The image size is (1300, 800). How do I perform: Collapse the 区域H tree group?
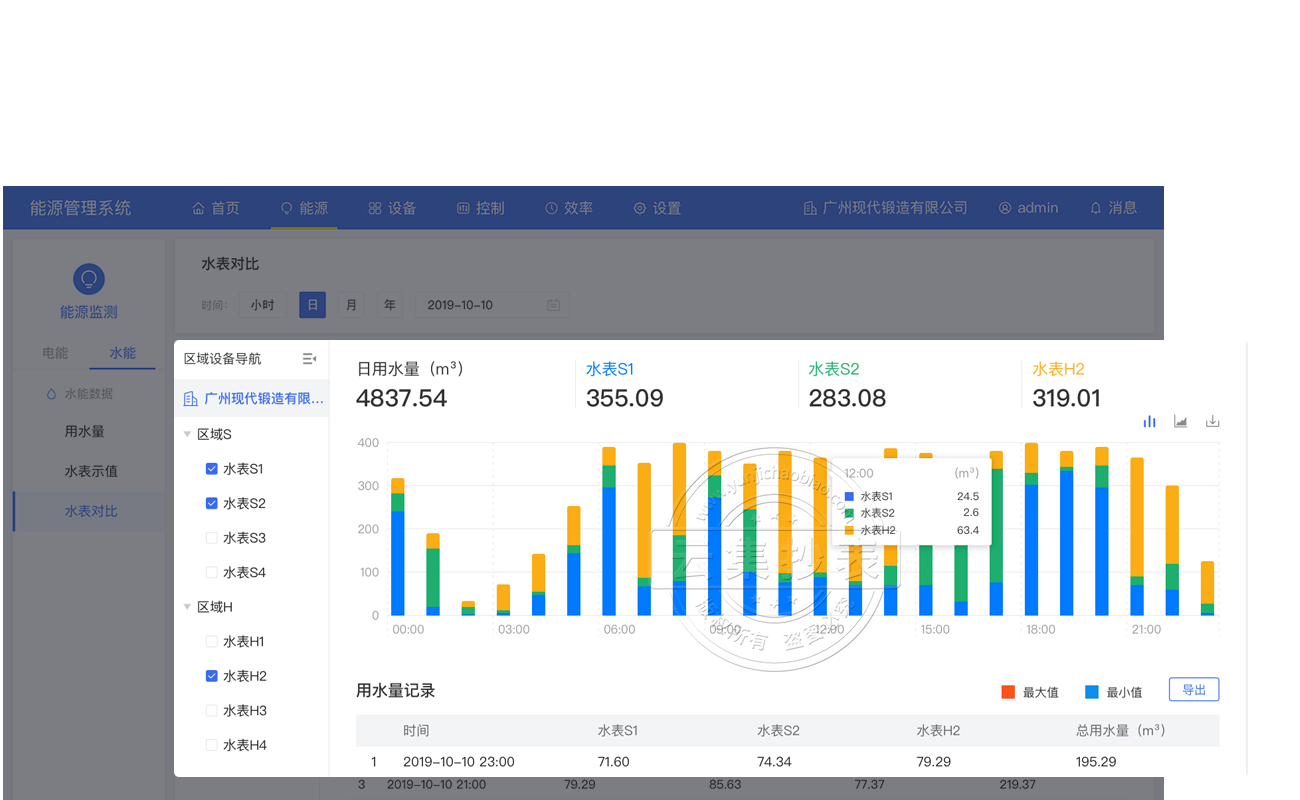187,607
